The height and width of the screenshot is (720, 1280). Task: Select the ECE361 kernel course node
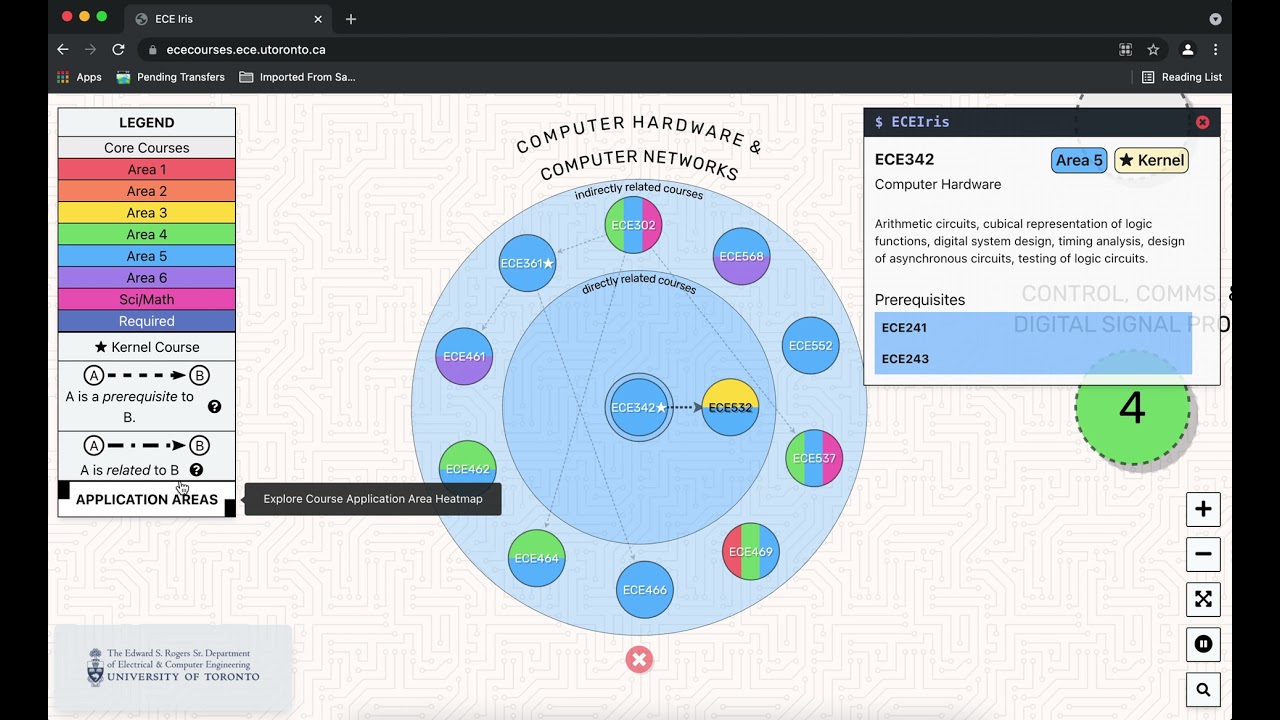[527, 263]
